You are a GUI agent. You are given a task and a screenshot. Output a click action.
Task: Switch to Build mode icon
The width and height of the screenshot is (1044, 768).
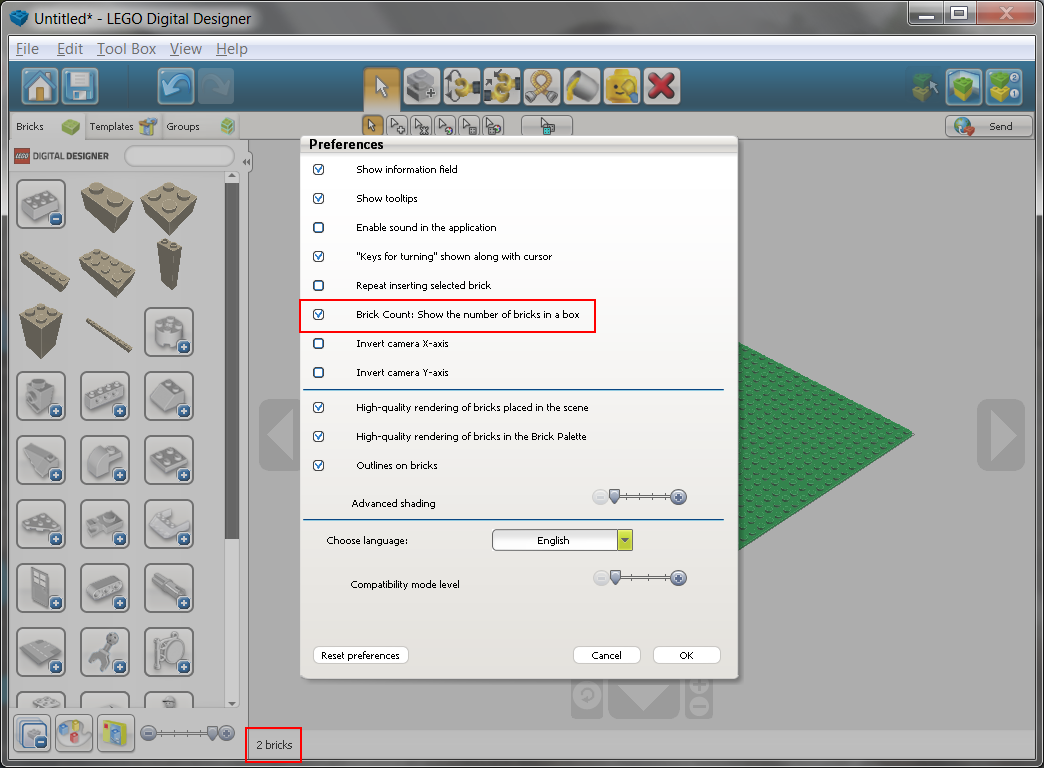click(x=925, y=87)
